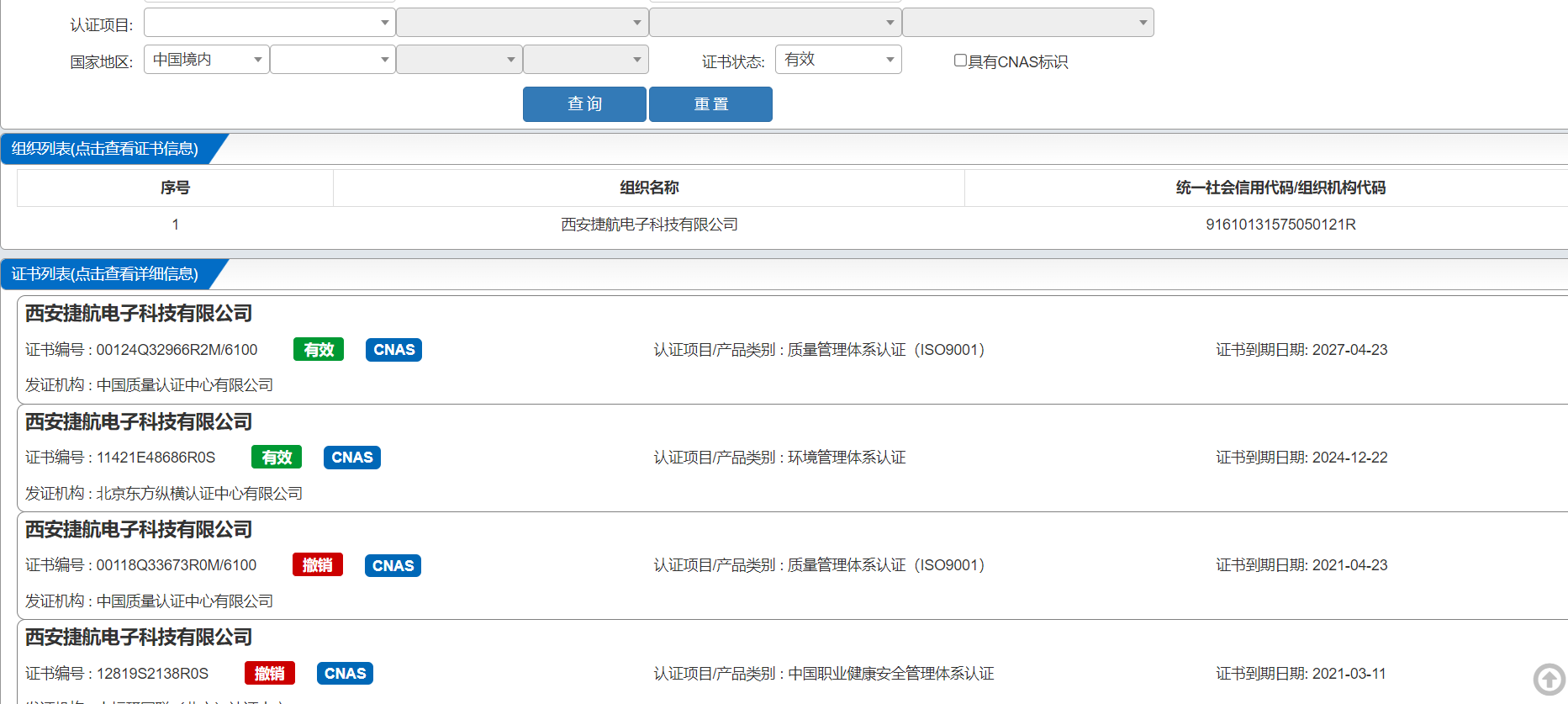
Task: Click 撤销 badge on certificate 00118Q33673R0M/6100
Action: coord(318,565)
